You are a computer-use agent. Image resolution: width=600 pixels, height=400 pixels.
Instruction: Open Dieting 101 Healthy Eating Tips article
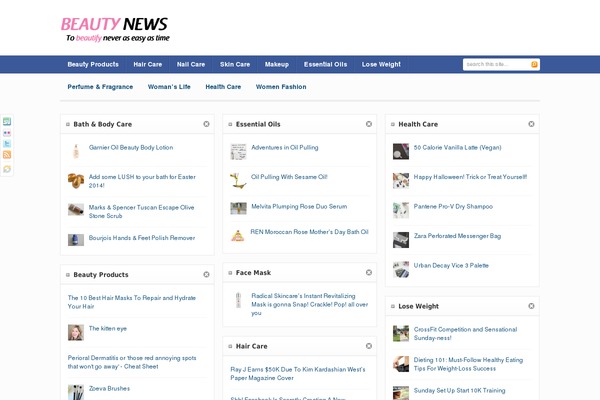(x=468, y=364)
